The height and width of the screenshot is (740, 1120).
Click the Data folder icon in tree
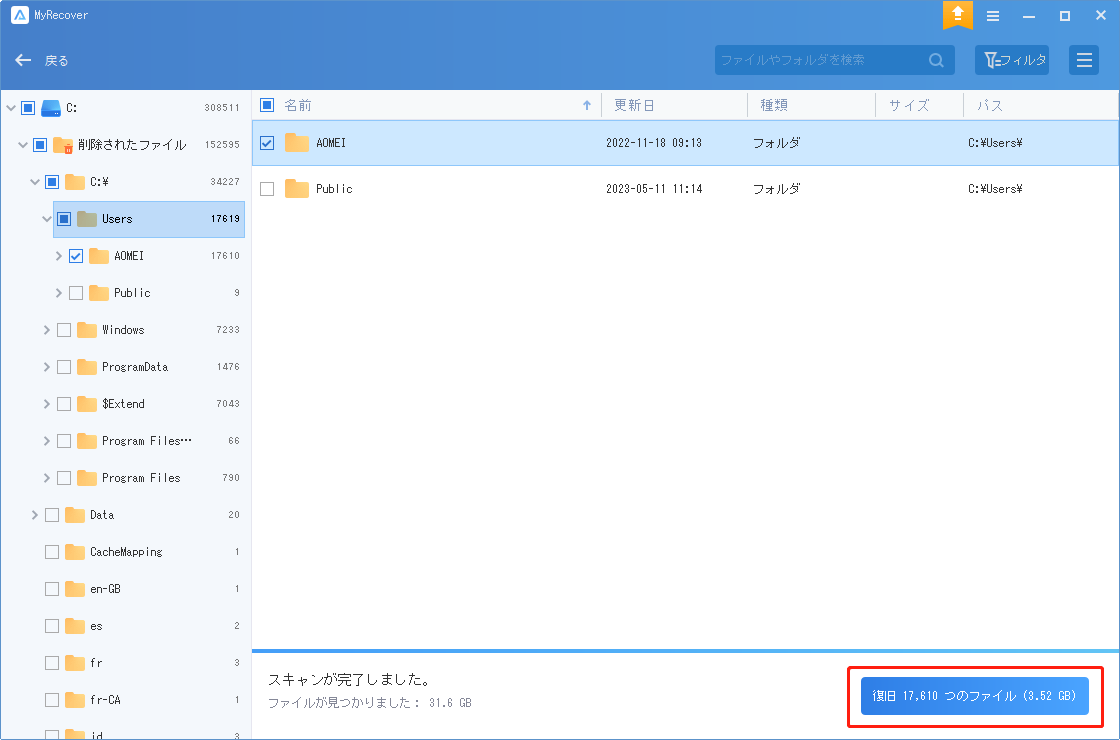click(x=75, y=515)
